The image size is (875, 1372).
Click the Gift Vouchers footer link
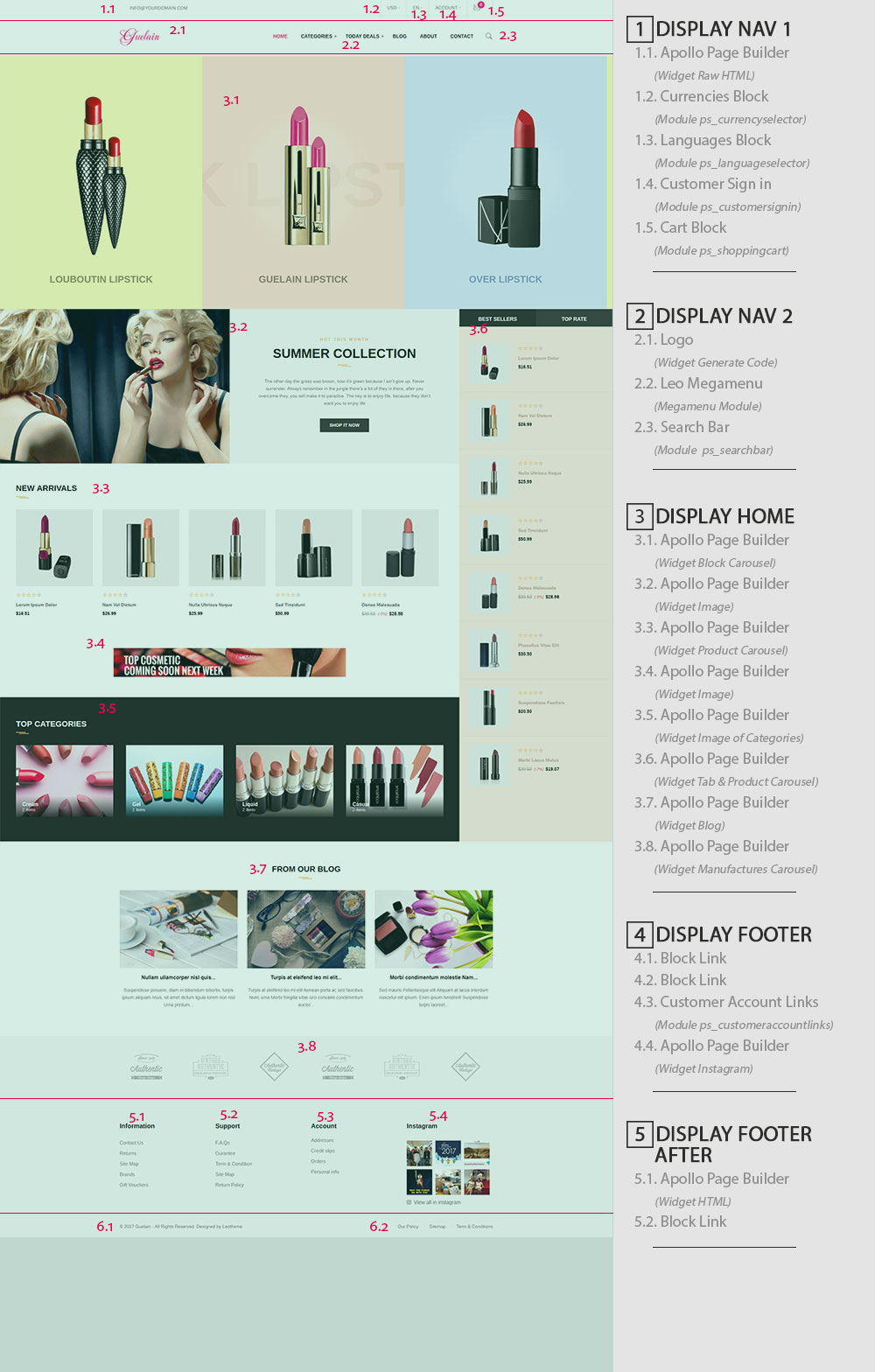134,1185
